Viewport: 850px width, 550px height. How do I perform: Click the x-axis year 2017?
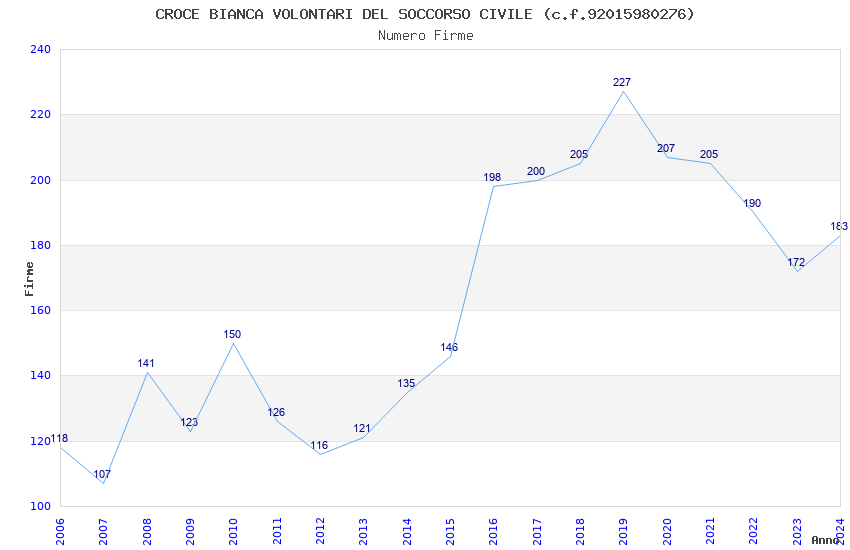point(537,531)
